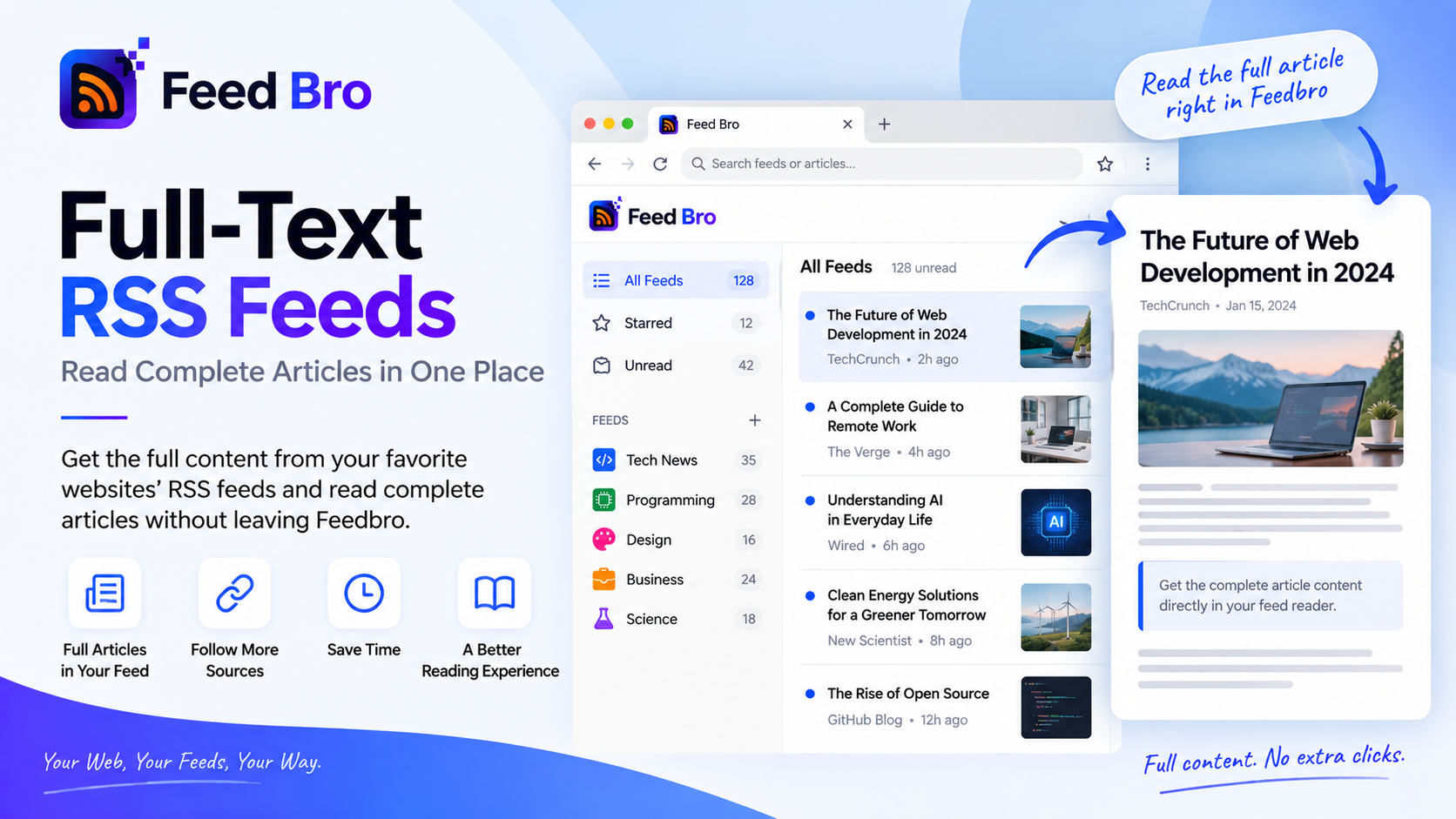Click the desk thumbnail of Remote Work article
This screenshot has width=1456, height=819.
point(1055,429)
